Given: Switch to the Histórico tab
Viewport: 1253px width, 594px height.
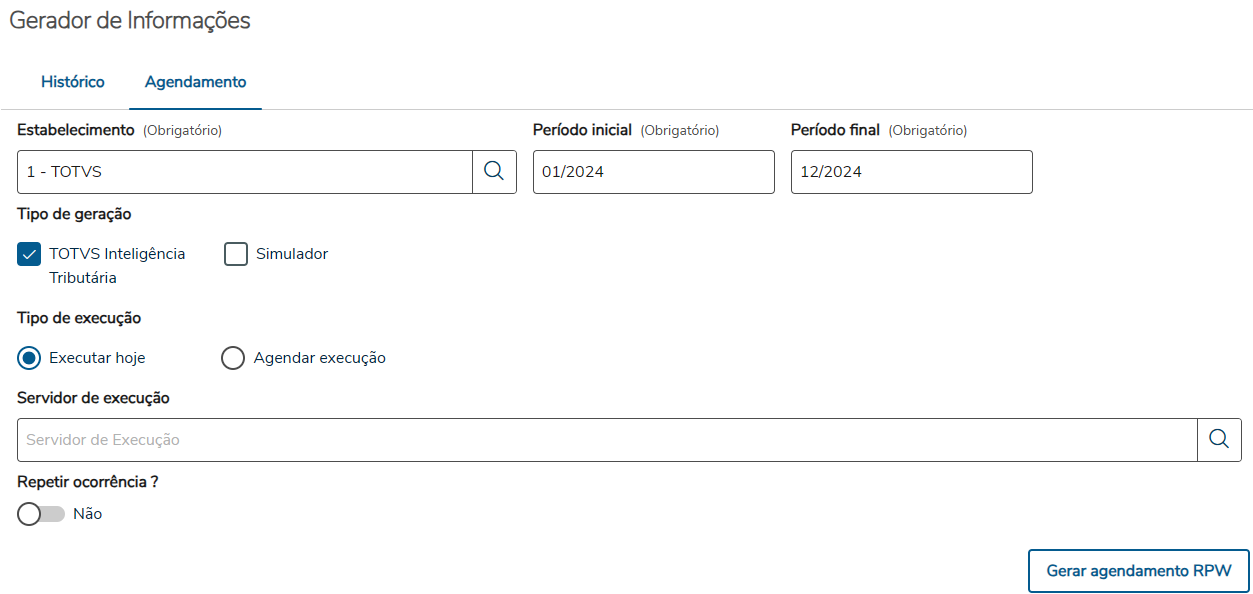Looking at the screenshot, I should point(73,82).
